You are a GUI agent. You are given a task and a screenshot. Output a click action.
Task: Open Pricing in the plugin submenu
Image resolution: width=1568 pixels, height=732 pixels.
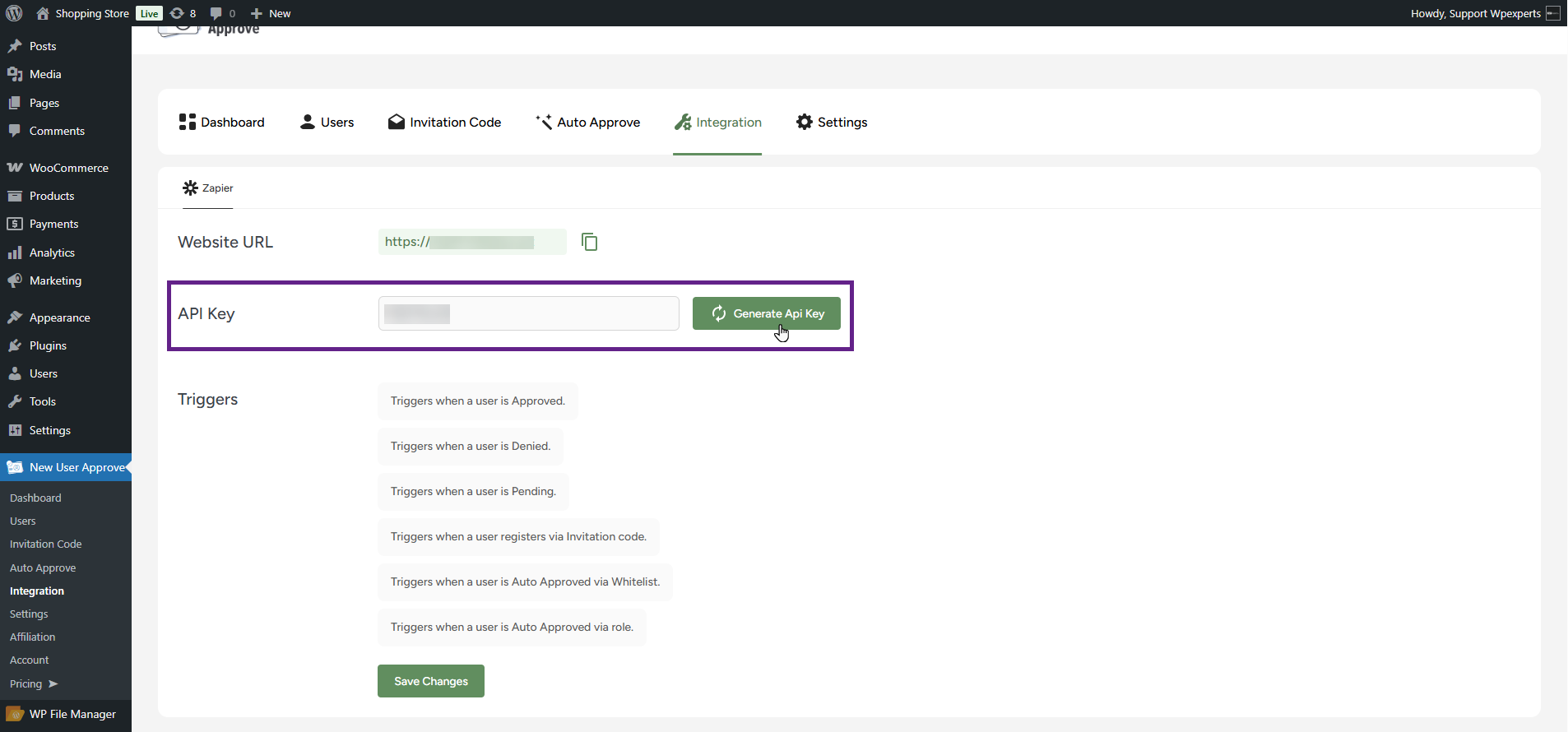click(x=26, y=683)
